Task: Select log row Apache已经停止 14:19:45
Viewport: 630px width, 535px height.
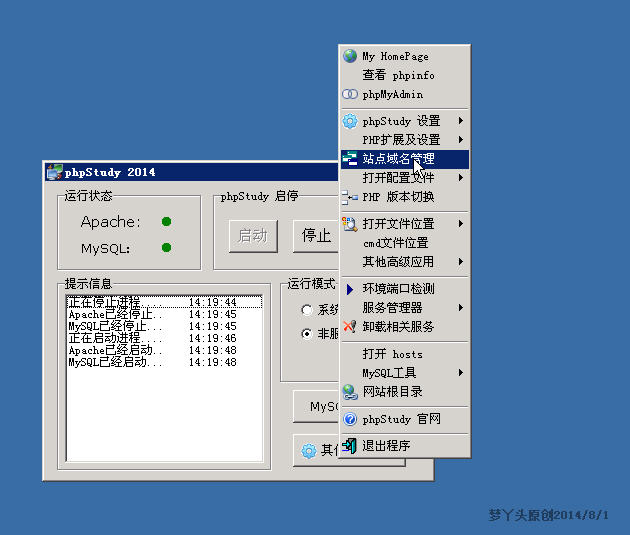Action: 164,314
